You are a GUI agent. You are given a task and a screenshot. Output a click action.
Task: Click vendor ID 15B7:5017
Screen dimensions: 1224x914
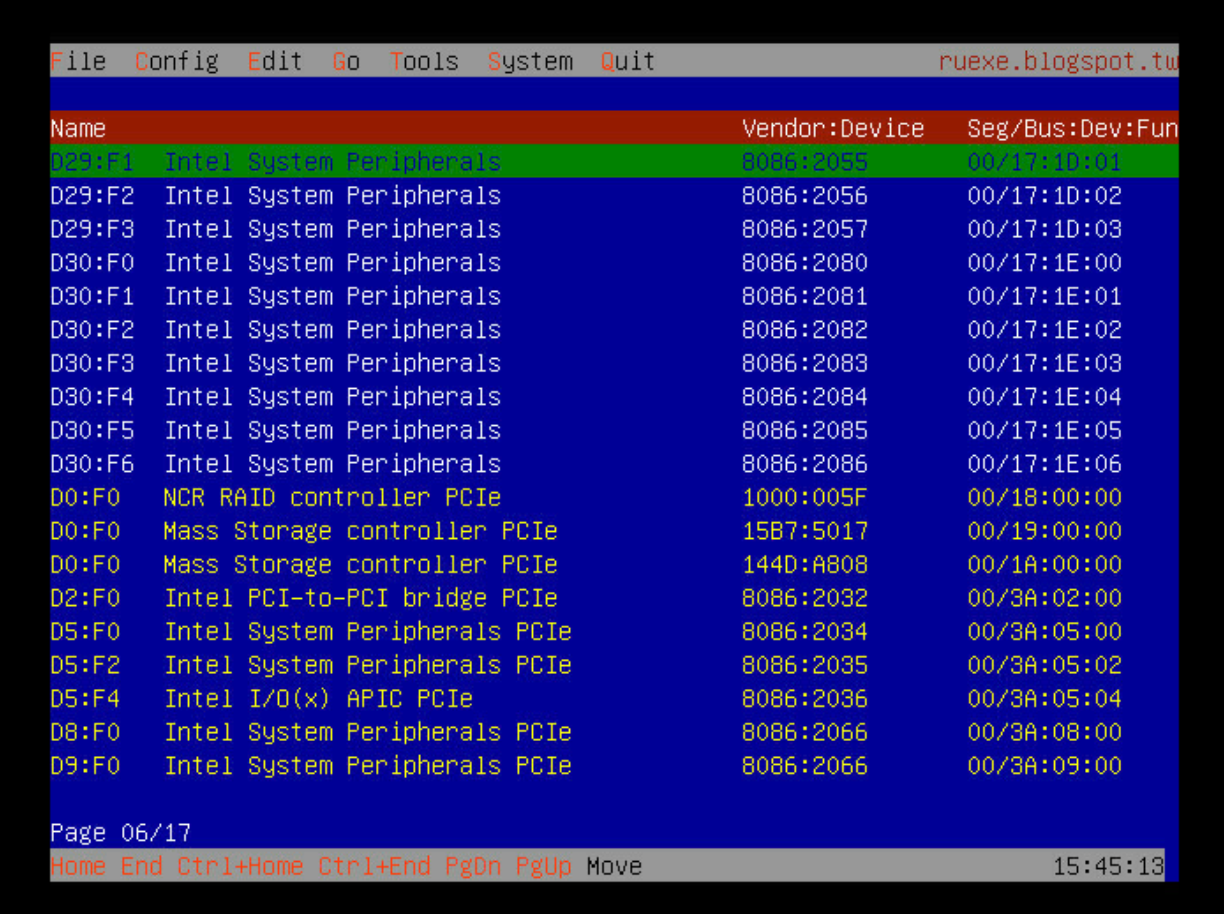[805, 530]
